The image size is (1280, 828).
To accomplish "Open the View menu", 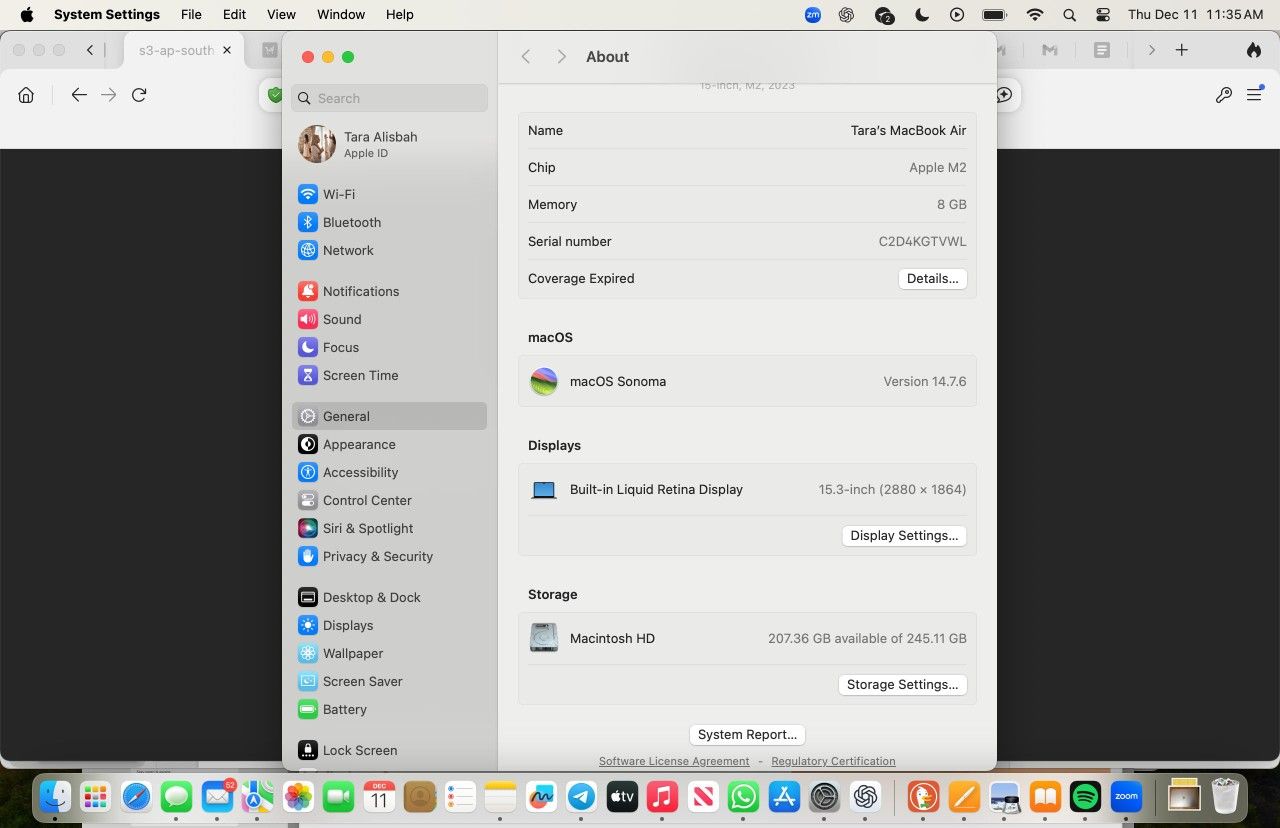I will click(281, 14).
